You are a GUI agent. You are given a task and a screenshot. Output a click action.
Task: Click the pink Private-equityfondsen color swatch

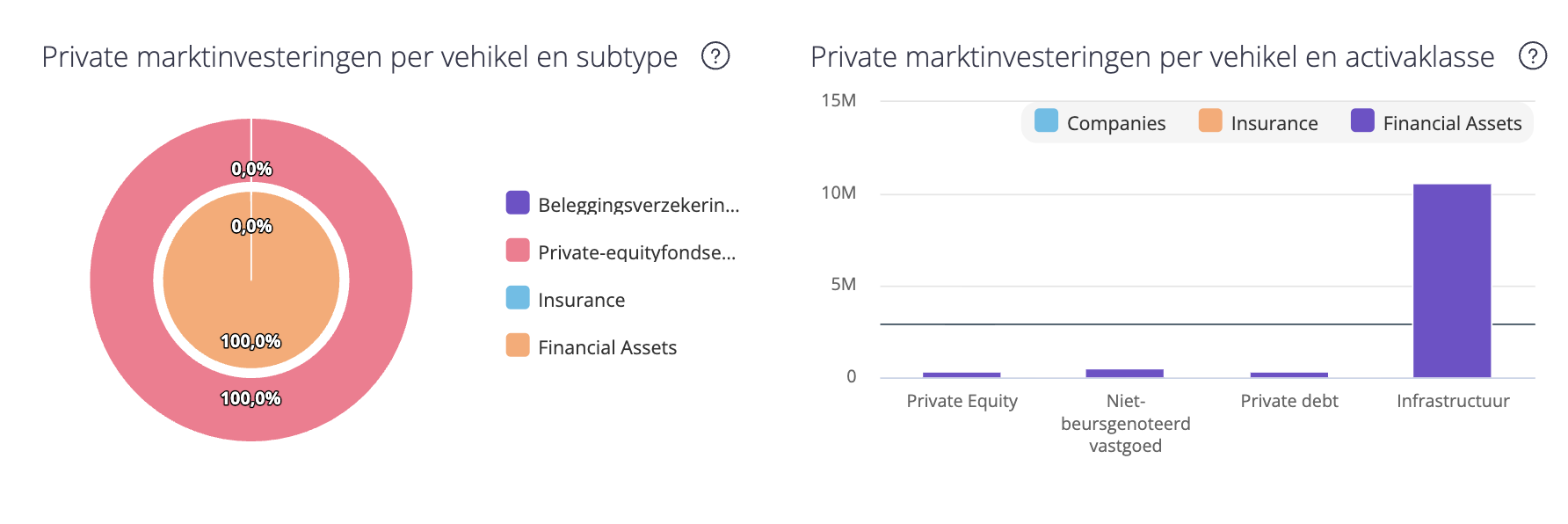pos(518,251)
